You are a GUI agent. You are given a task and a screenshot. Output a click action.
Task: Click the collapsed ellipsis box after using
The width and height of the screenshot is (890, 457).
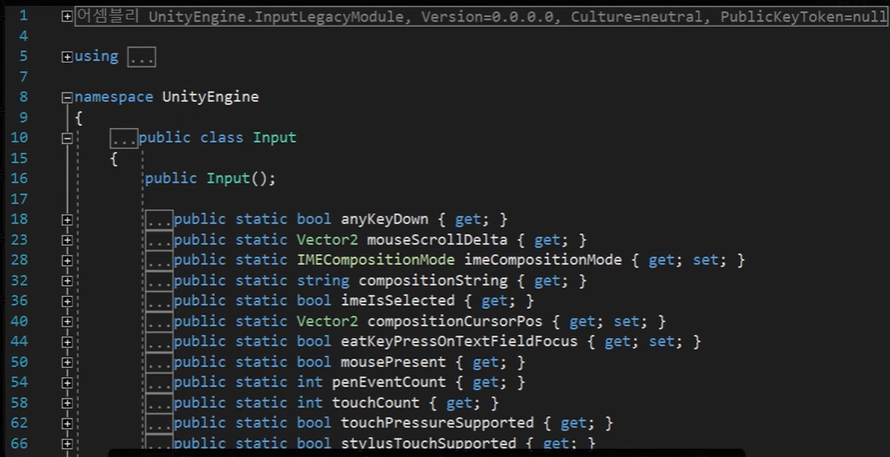click(x=141, y=57)
